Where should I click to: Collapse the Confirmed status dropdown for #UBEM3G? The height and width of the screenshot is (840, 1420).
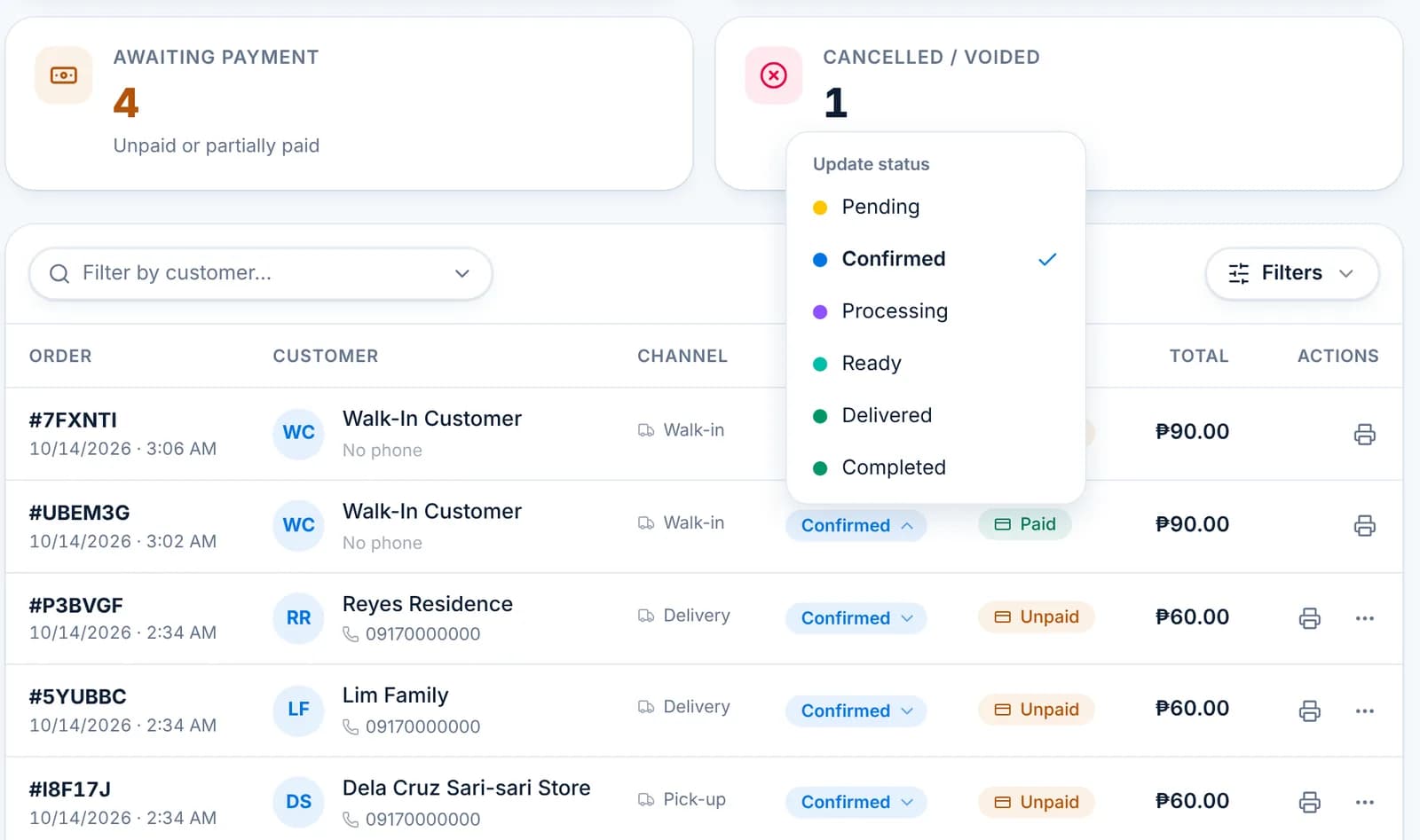856,525
